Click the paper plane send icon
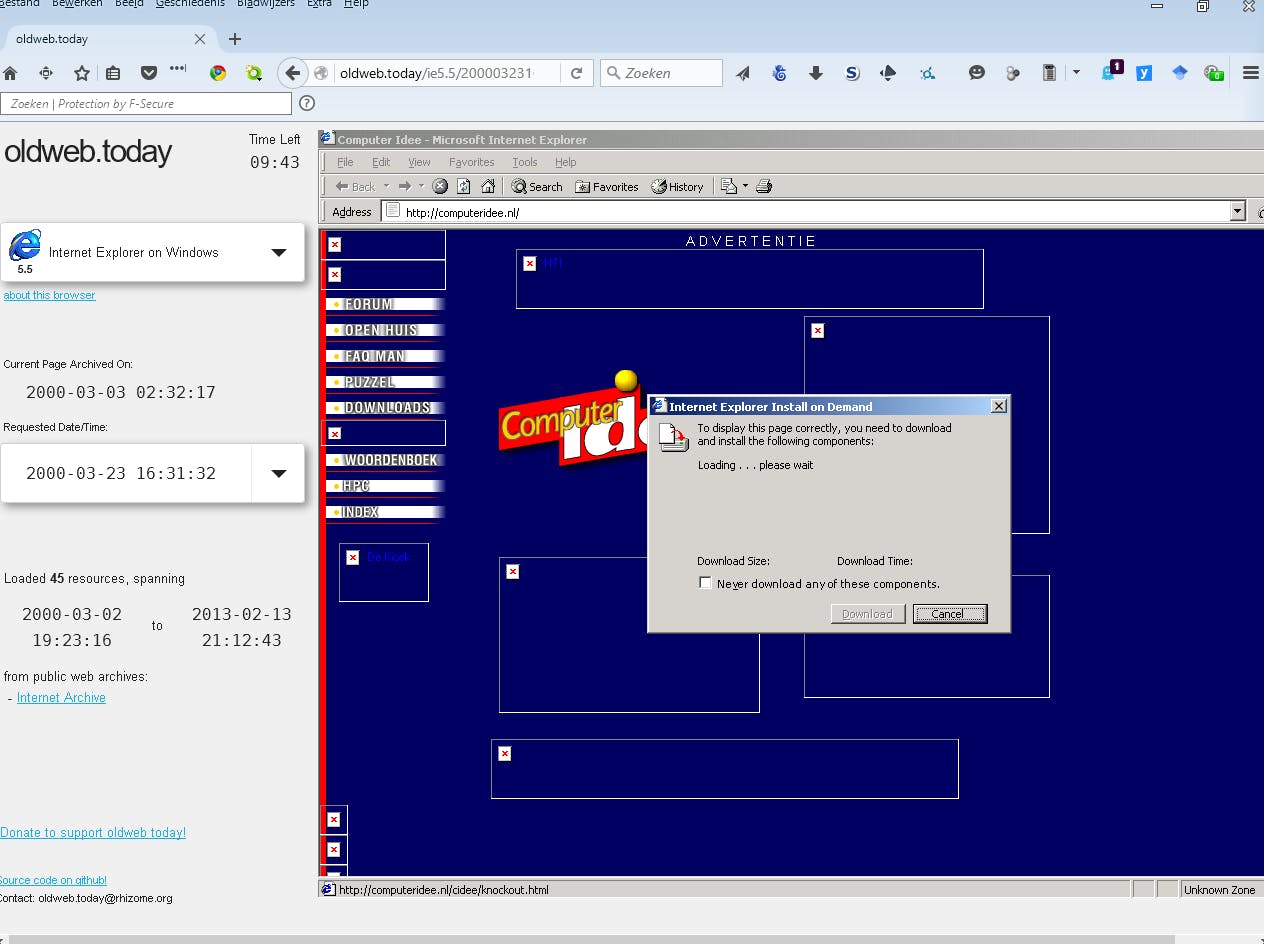1264x944 pixels. 743,73
